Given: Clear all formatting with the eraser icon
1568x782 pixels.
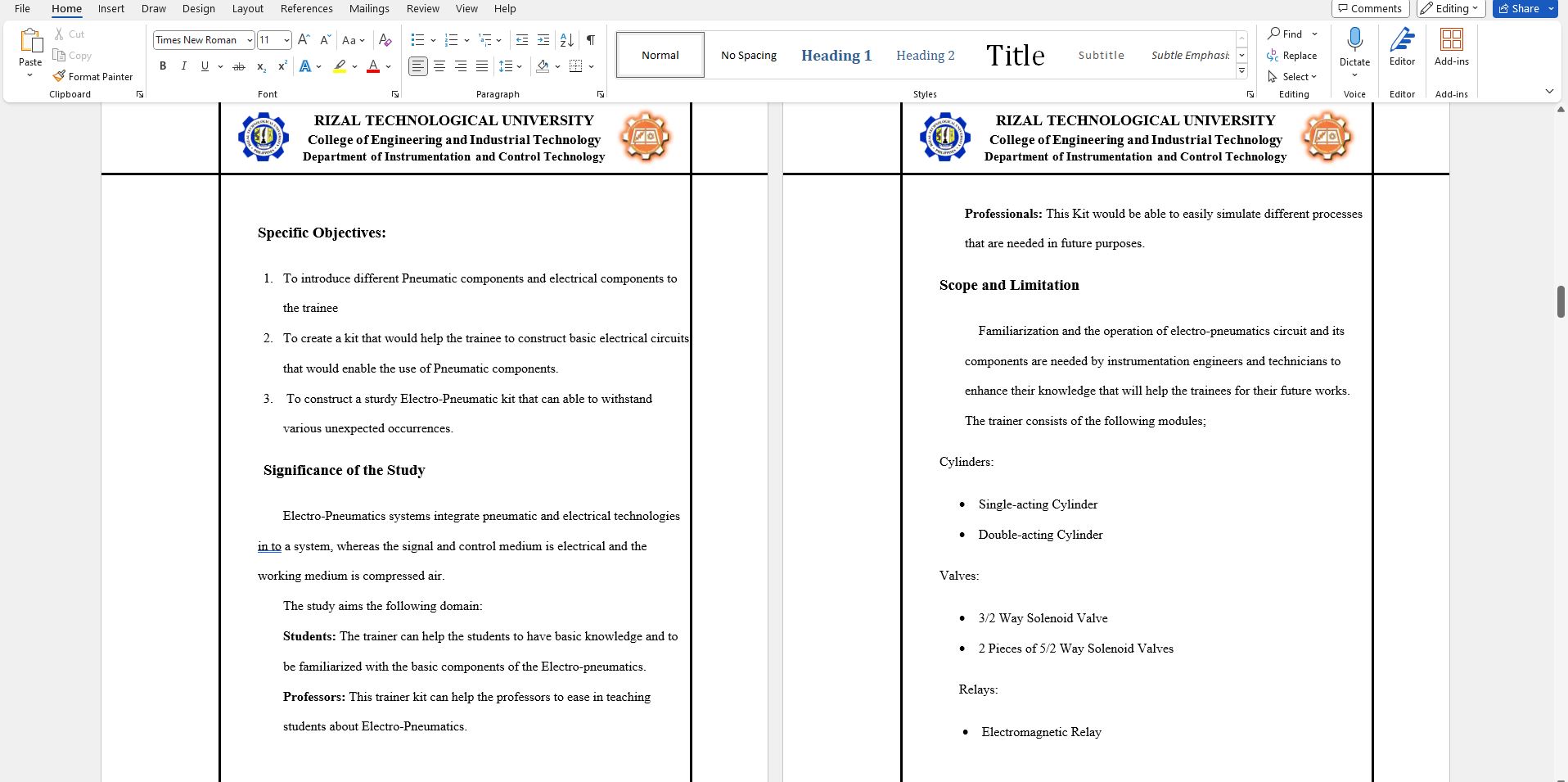Looking at the screenshot, I should 385,39.
